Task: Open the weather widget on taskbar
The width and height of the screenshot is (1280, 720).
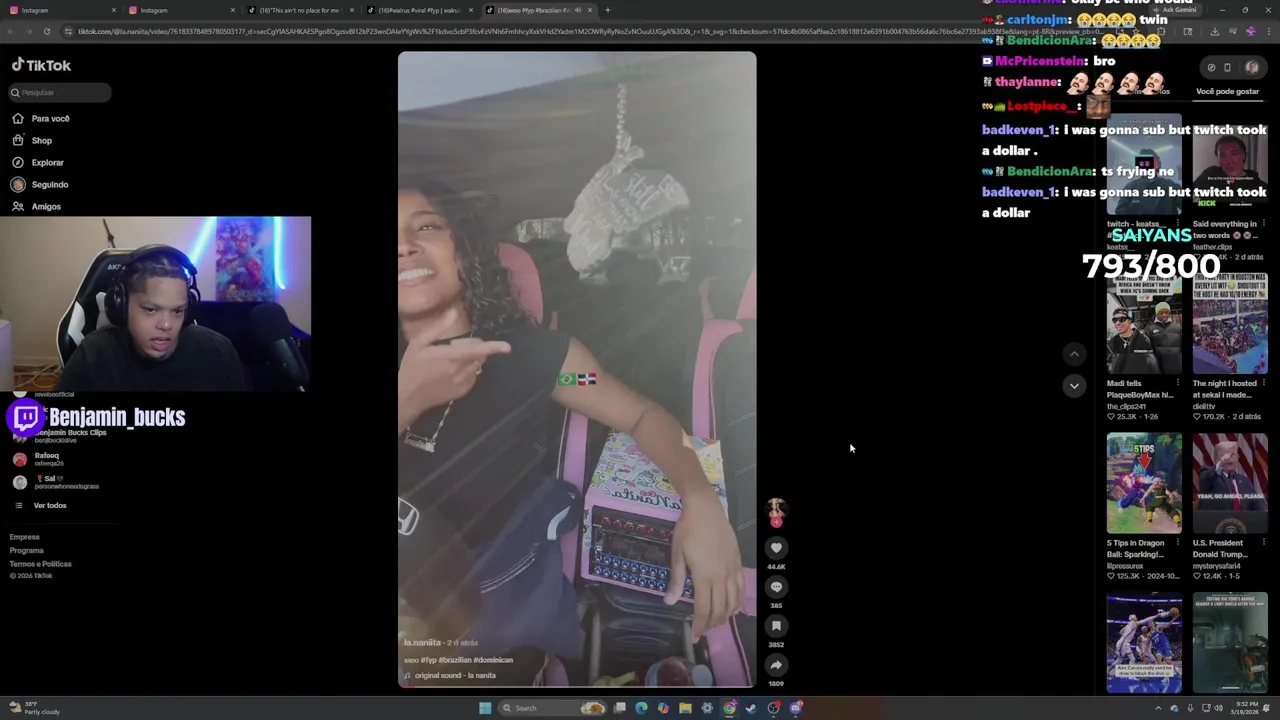Action: click(35, 708)
